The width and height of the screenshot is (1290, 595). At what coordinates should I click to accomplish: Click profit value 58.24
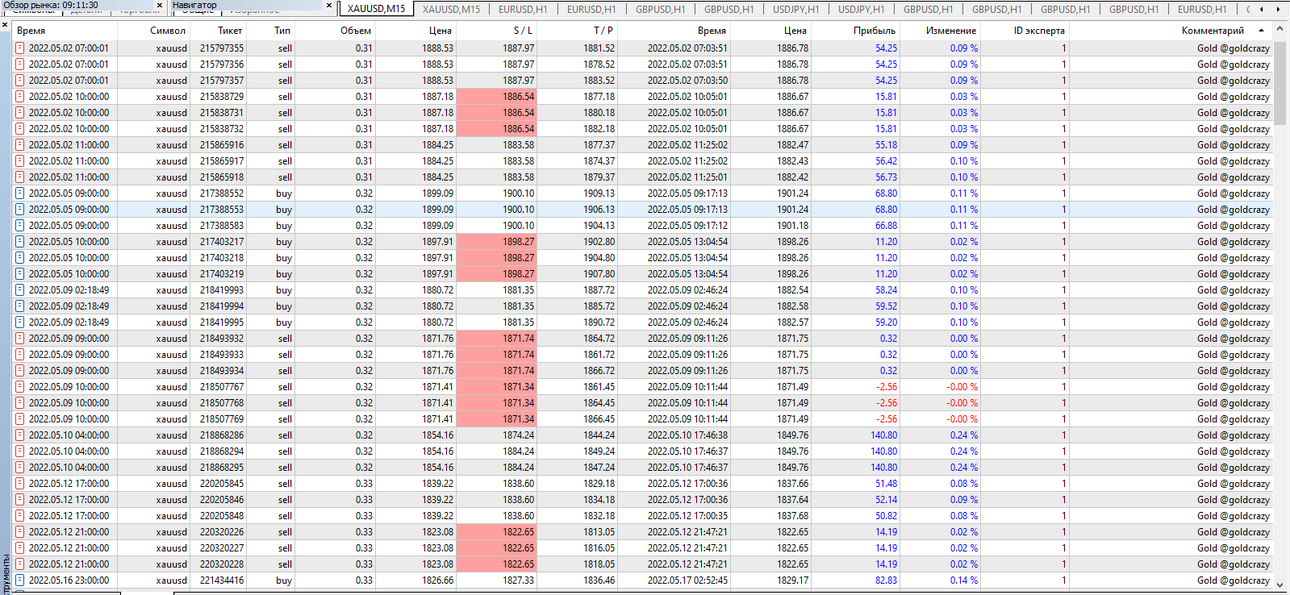pyautogui.click(x=886, y=290)
